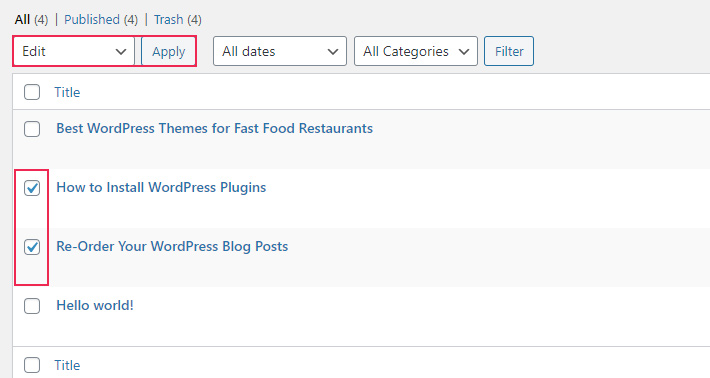Toggle the bottom select-all Title checkbox
The width and height of the screenshot is (710, 378).
point(32,365)
